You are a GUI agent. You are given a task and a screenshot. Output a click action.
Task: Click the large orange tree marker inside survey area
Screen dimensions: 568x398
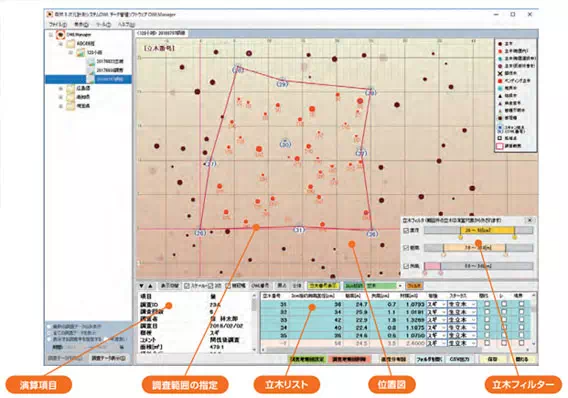pos(312,109)
